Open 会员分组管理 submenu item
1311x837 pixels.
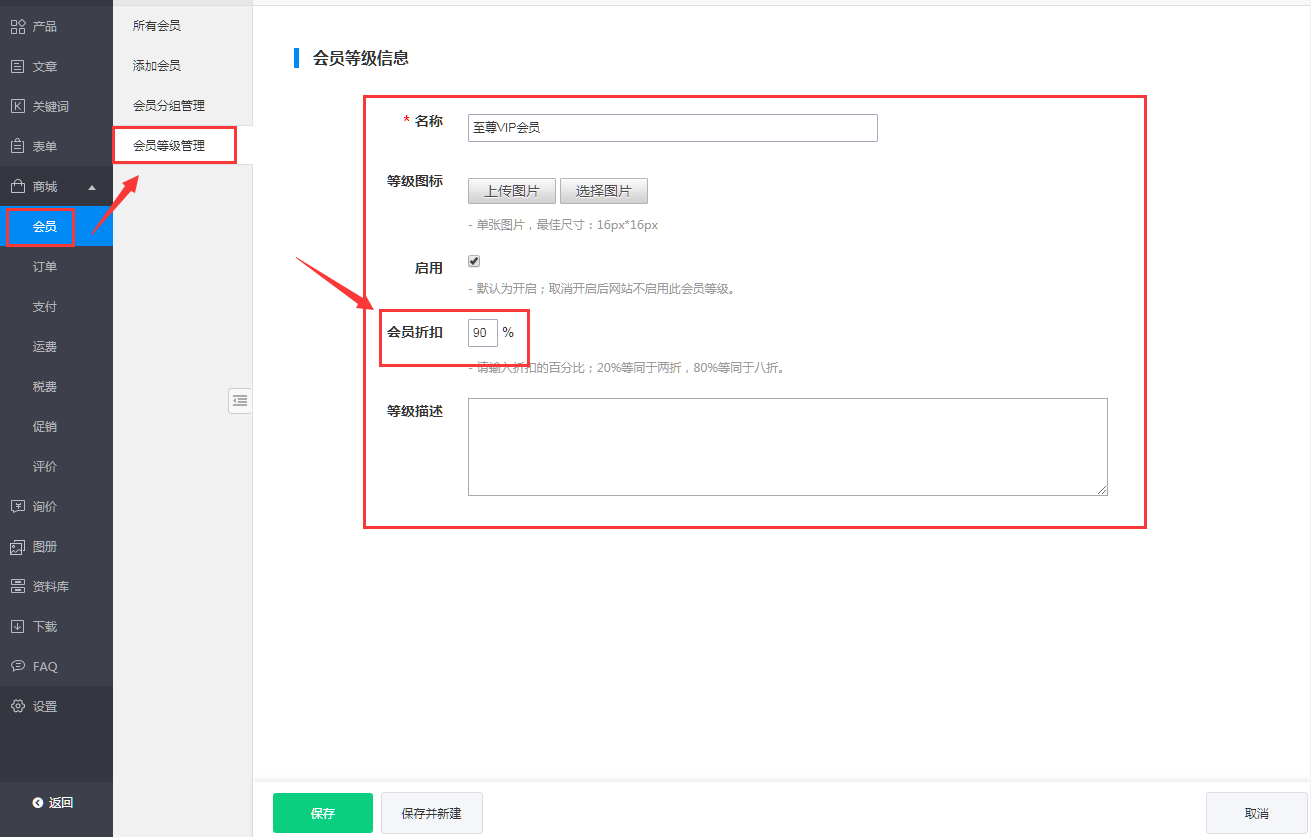(x=169, y=105)
